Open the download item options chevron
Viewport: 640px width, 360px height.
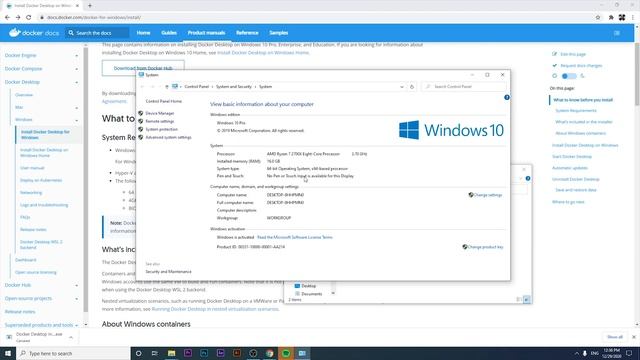[x=71, y=337]
